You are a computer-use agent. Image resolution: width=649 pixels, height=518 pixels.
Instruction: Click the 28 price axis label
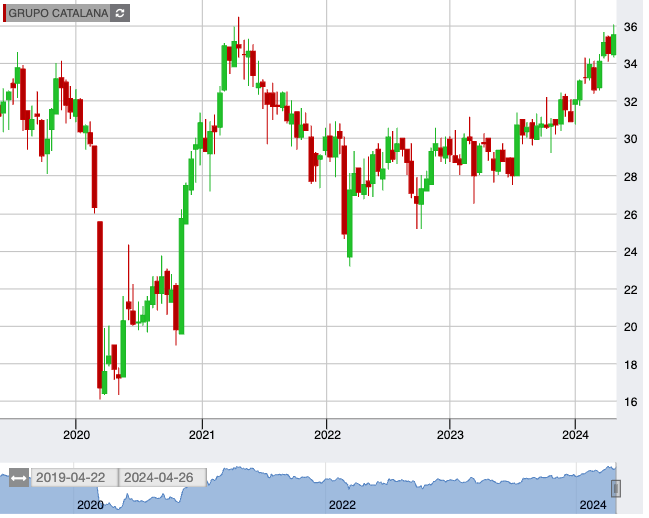[631, 177]
